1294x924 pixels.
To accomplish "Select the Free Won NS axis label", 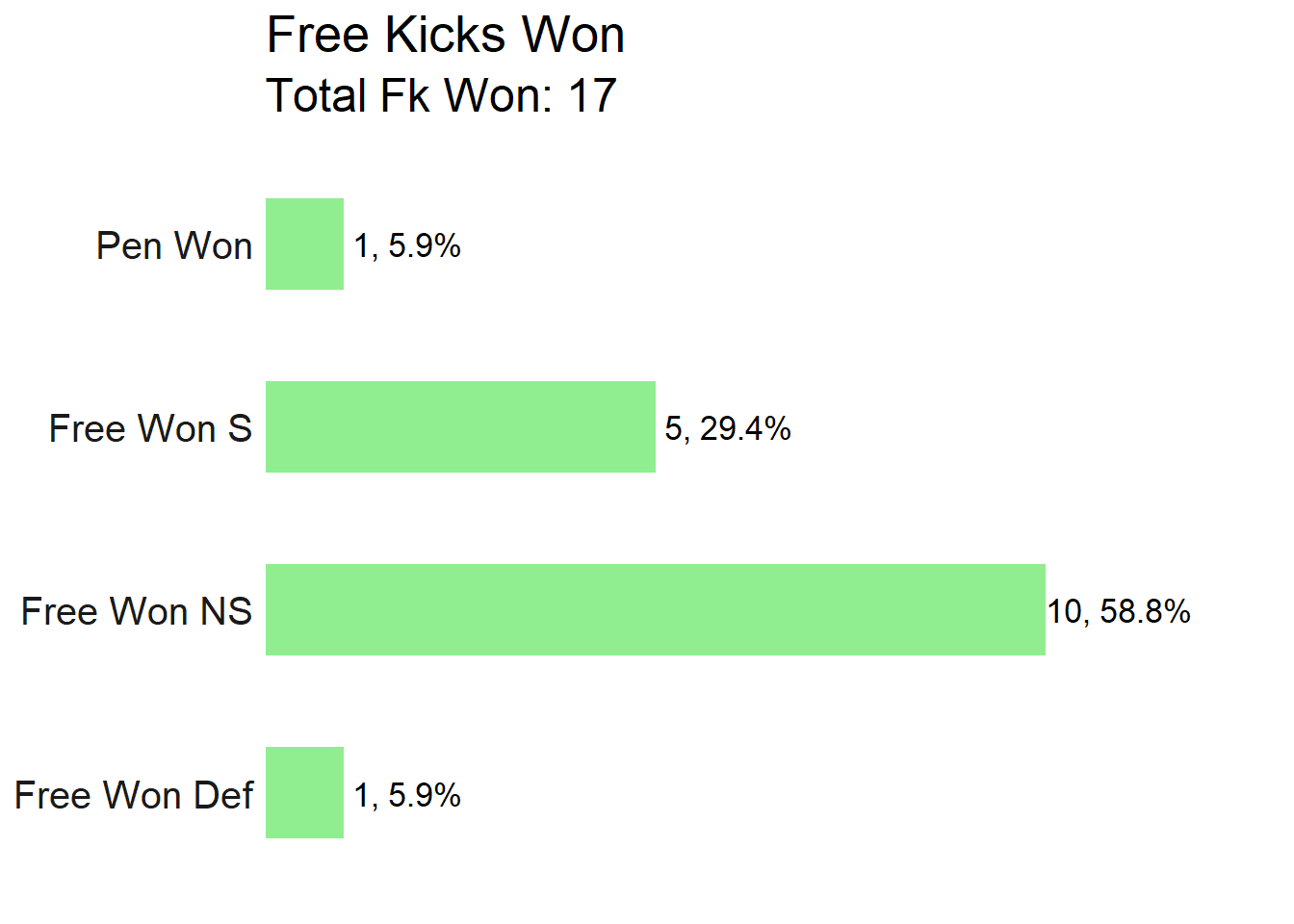I will [137, 611].
